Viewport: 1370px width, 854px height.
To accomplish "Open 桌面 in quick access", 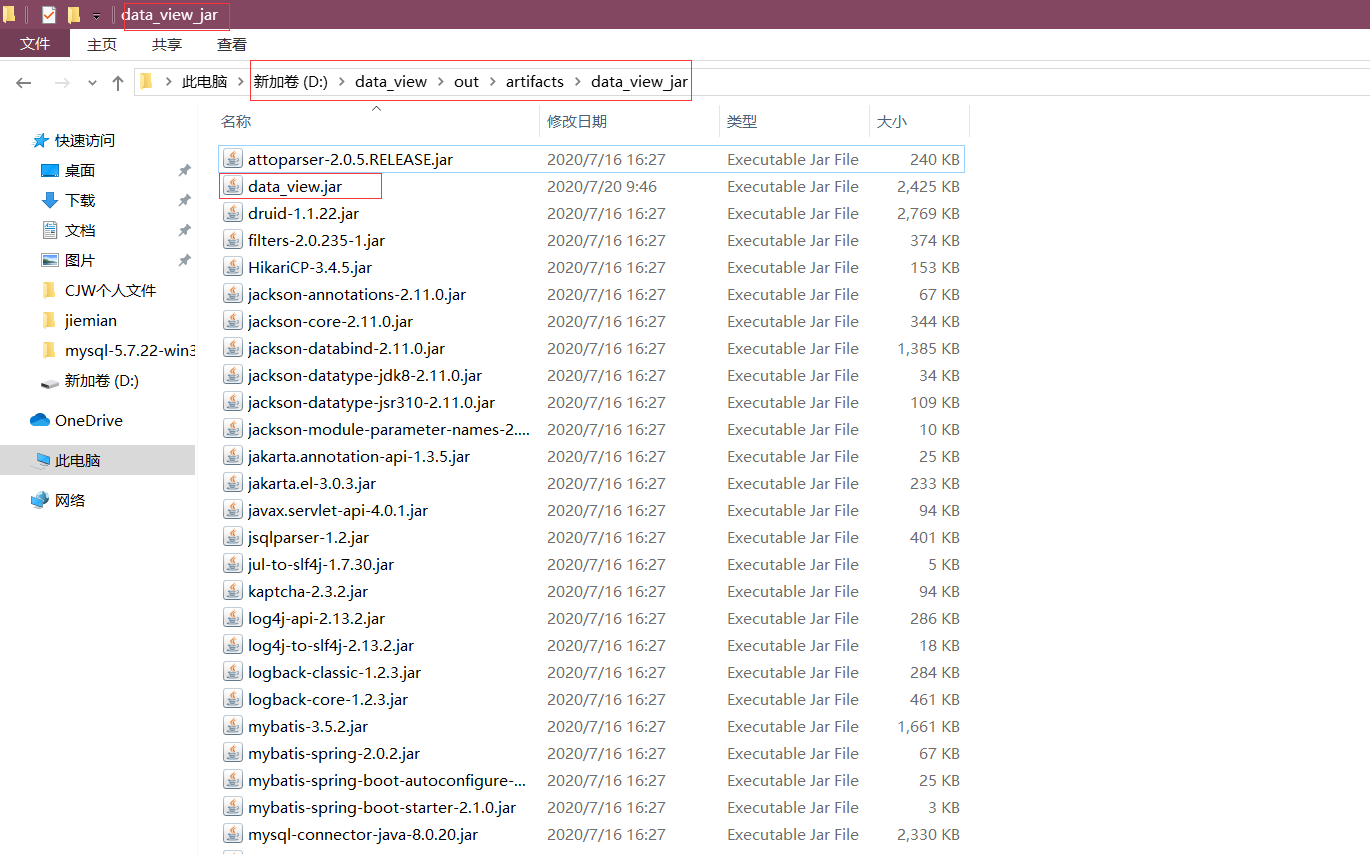I will [80, 171].
